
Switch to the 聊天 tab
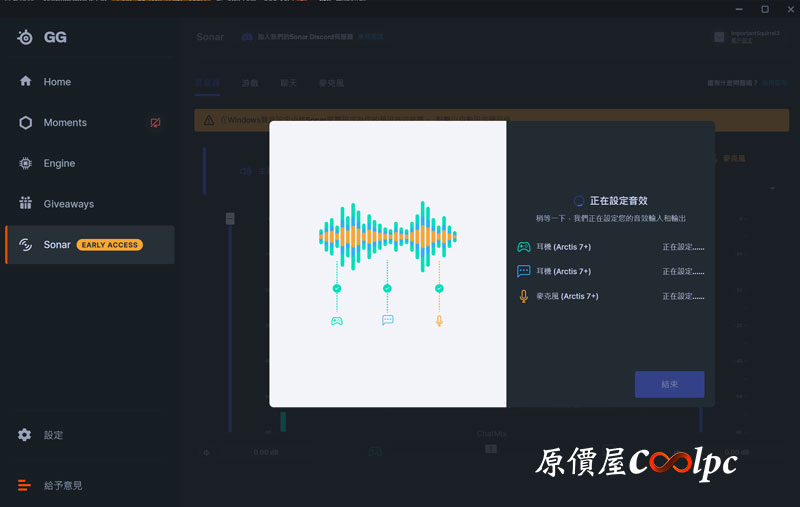[288, 83]
